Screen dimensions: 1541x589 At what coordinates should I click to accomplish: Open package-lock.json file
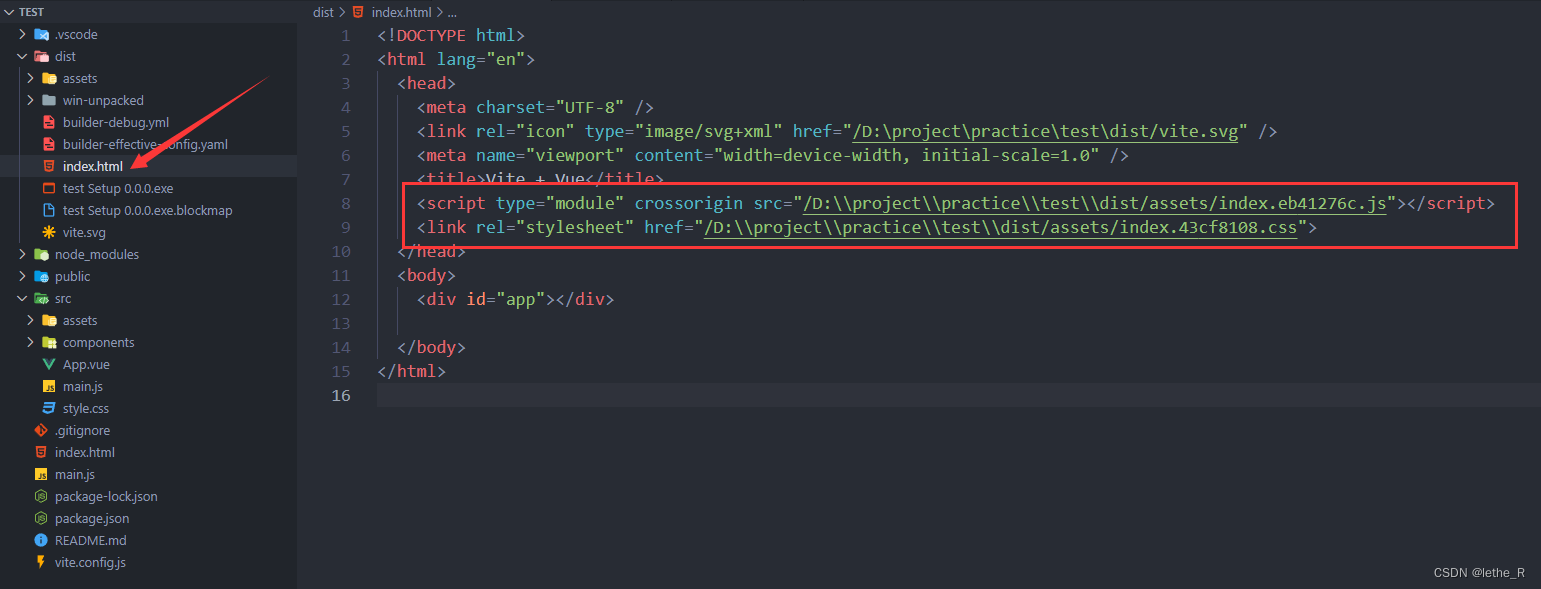click(106, 496)
